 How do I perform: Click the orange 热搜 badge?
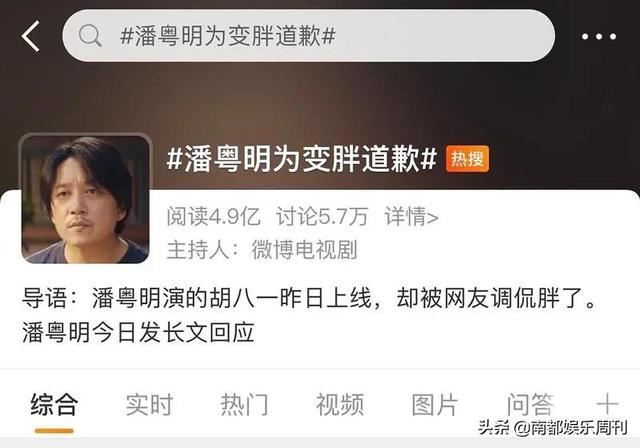[x=467, y=158]
